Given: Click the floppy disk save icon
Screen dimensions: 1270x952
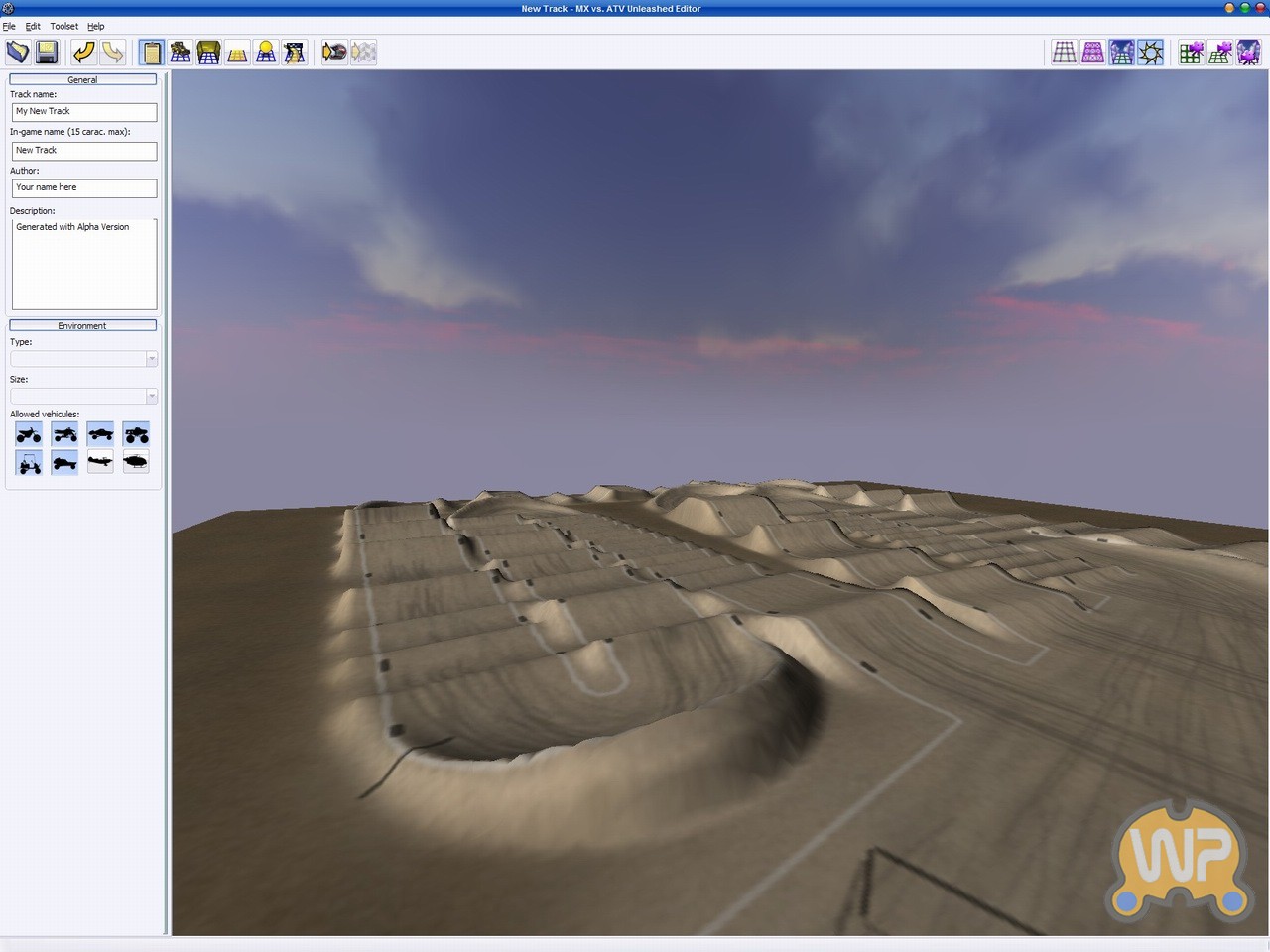Looking at the screenshot, I should point(47,52).
